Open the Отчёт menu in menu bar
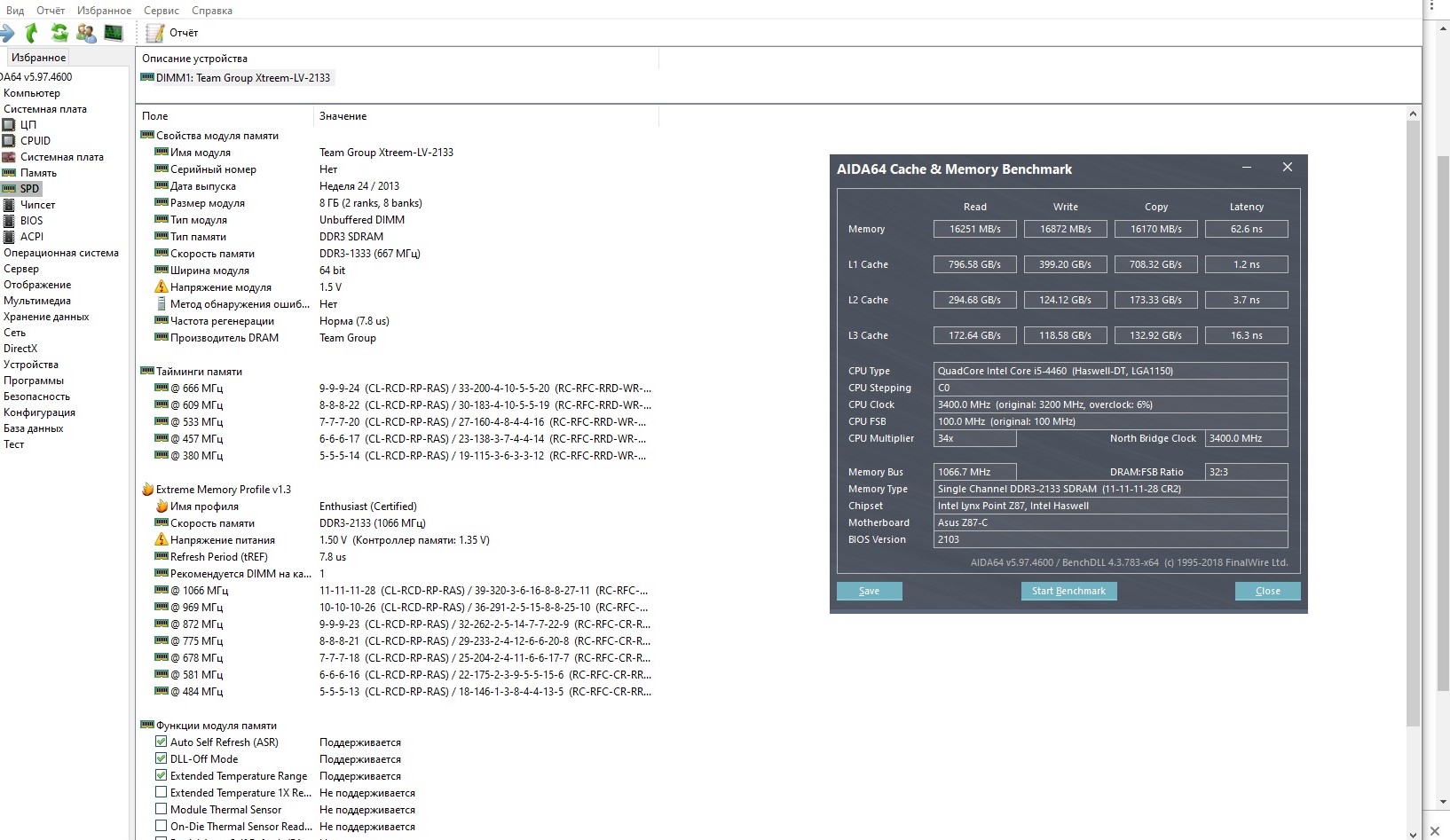Screen dimensions: 1450x840 51,11
